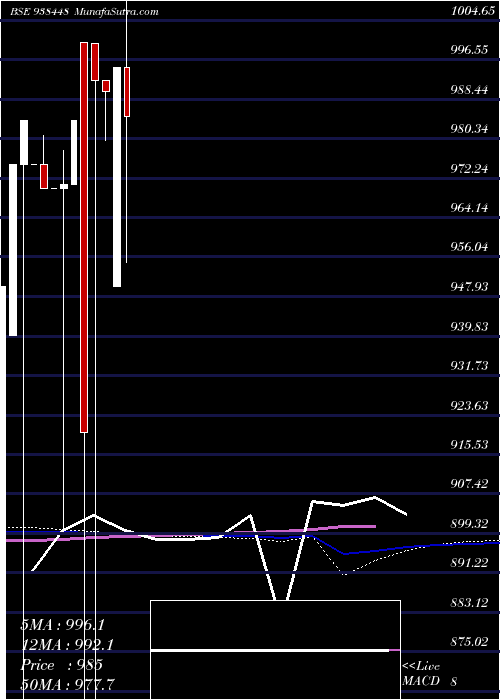This screenshot has height=700, width=500.
Task: Click the 50MA : 977.7 readout
Action: point(68,685)
